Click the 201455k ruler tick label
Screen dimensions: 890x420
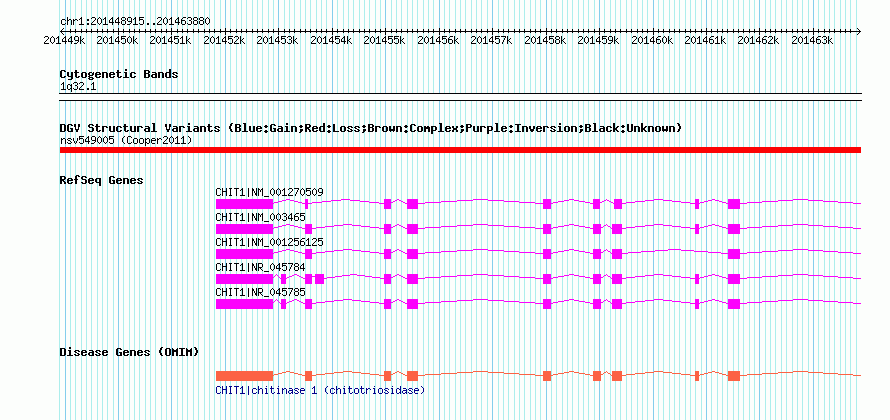(384, 40)
